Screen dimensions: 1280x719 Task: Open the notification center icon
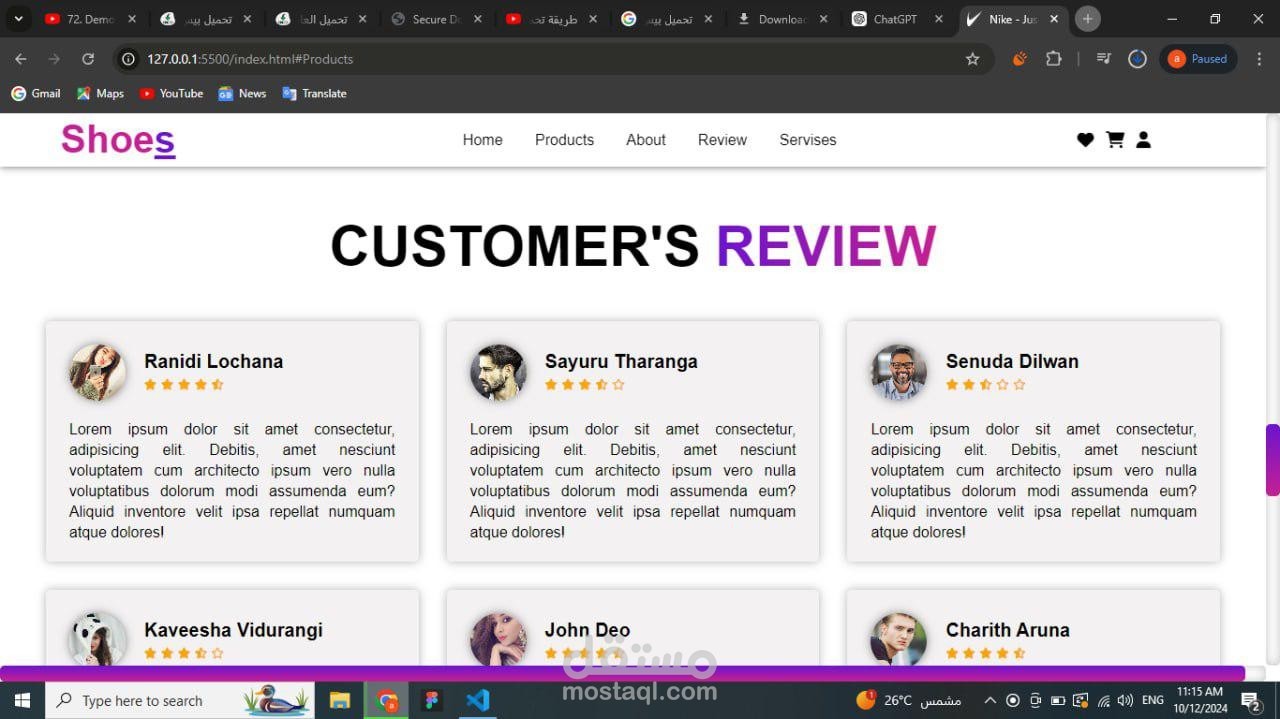click(1250, 700)
